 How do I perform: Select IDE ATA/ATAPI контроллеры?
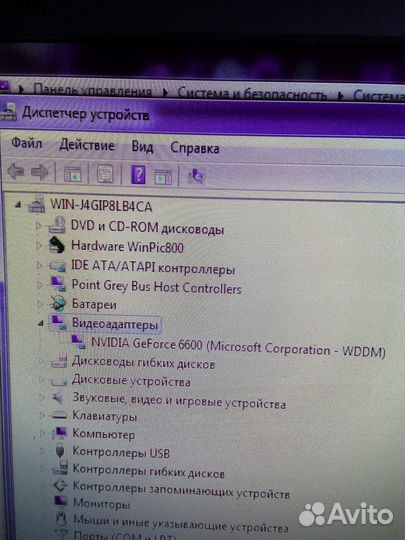tap(153, 267)
